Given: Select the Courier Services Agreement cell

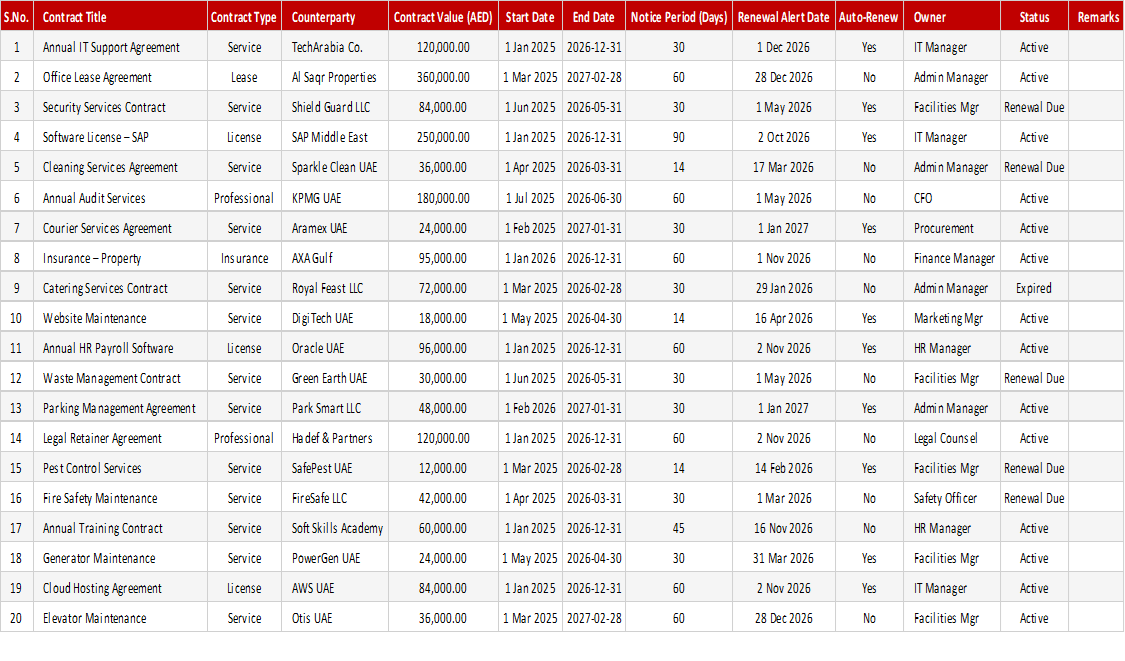Looking at the screenshot, I should pos(121,228).
